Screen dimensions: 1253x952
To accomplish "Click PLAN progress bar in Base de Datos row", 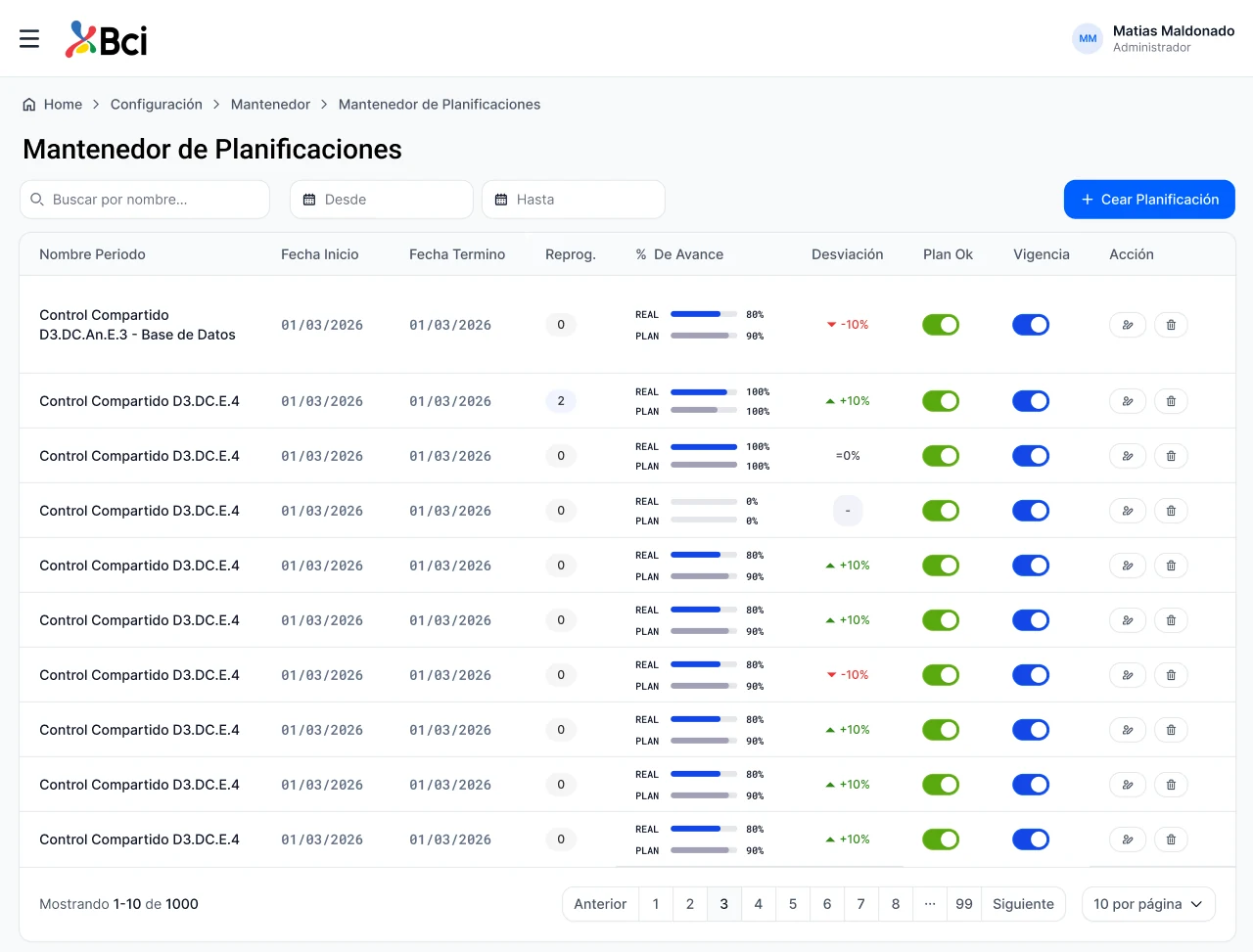I will pos(704,336).
